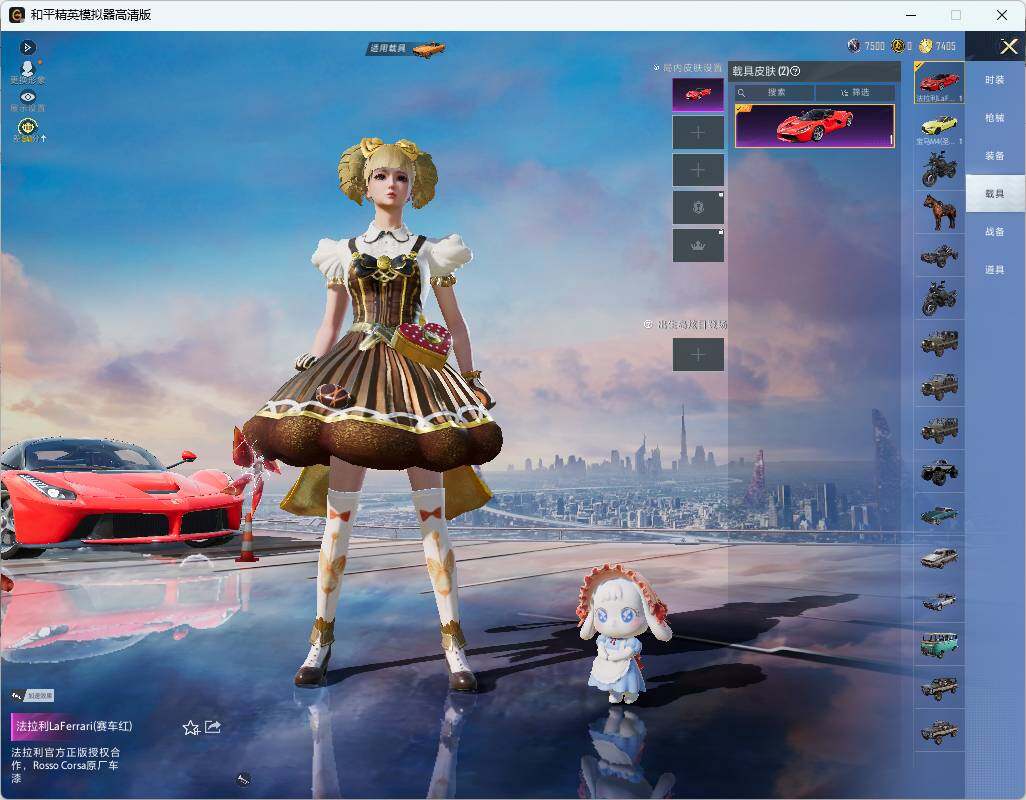Viewport: 1026px width, 800px height.
Task: Click the equipped red car skin slot
Action: pyautogui.click(x=698, y=95)
